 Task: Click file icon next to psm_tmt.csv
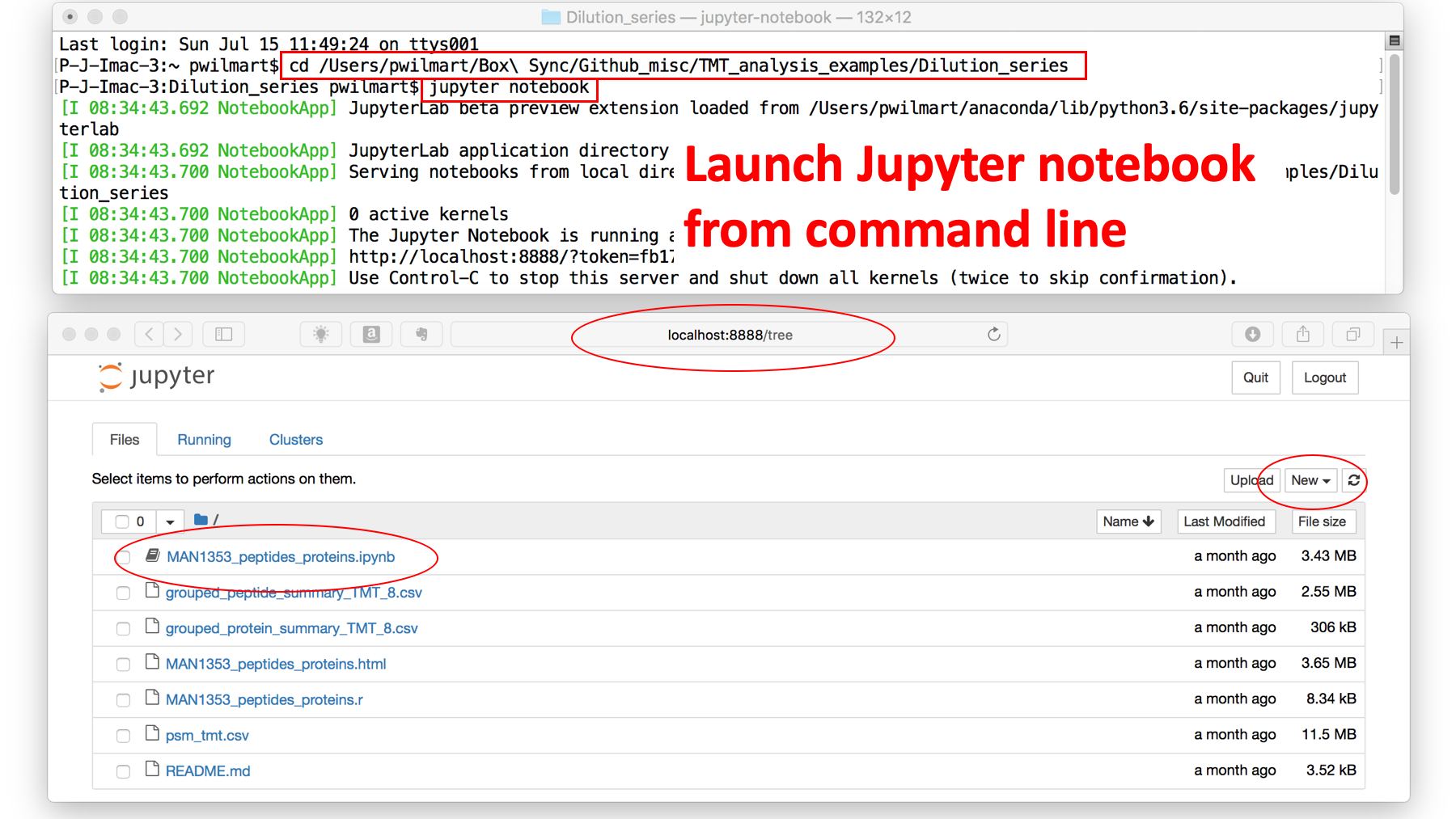[x=152, y=733]
